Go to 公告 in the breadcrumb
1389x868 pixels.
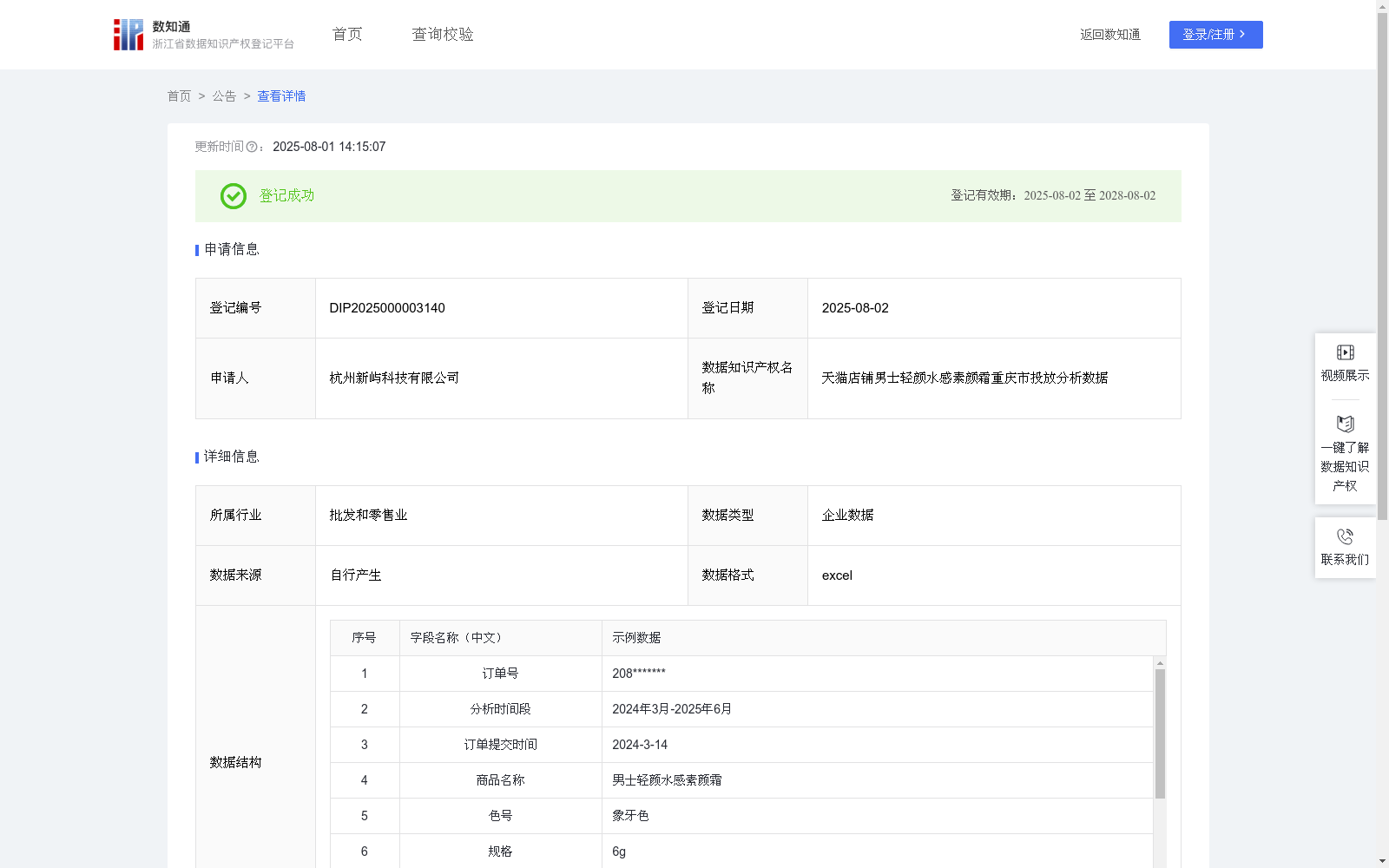click(x=224, y=96)
